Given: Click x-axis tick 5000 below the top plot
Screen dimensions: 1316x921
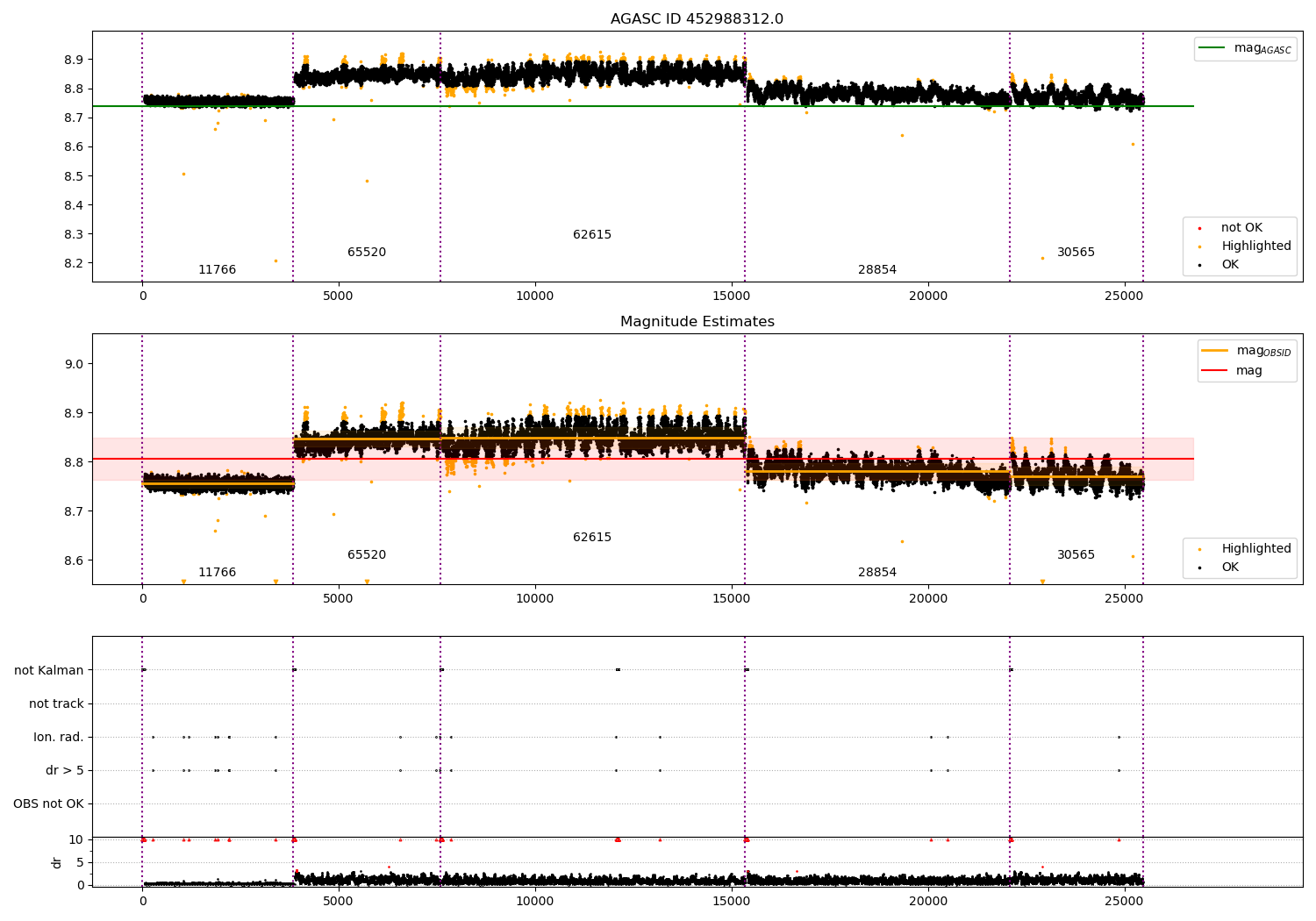Looking at the screenshot, I should pyautogui.click(x=338, y=296).
